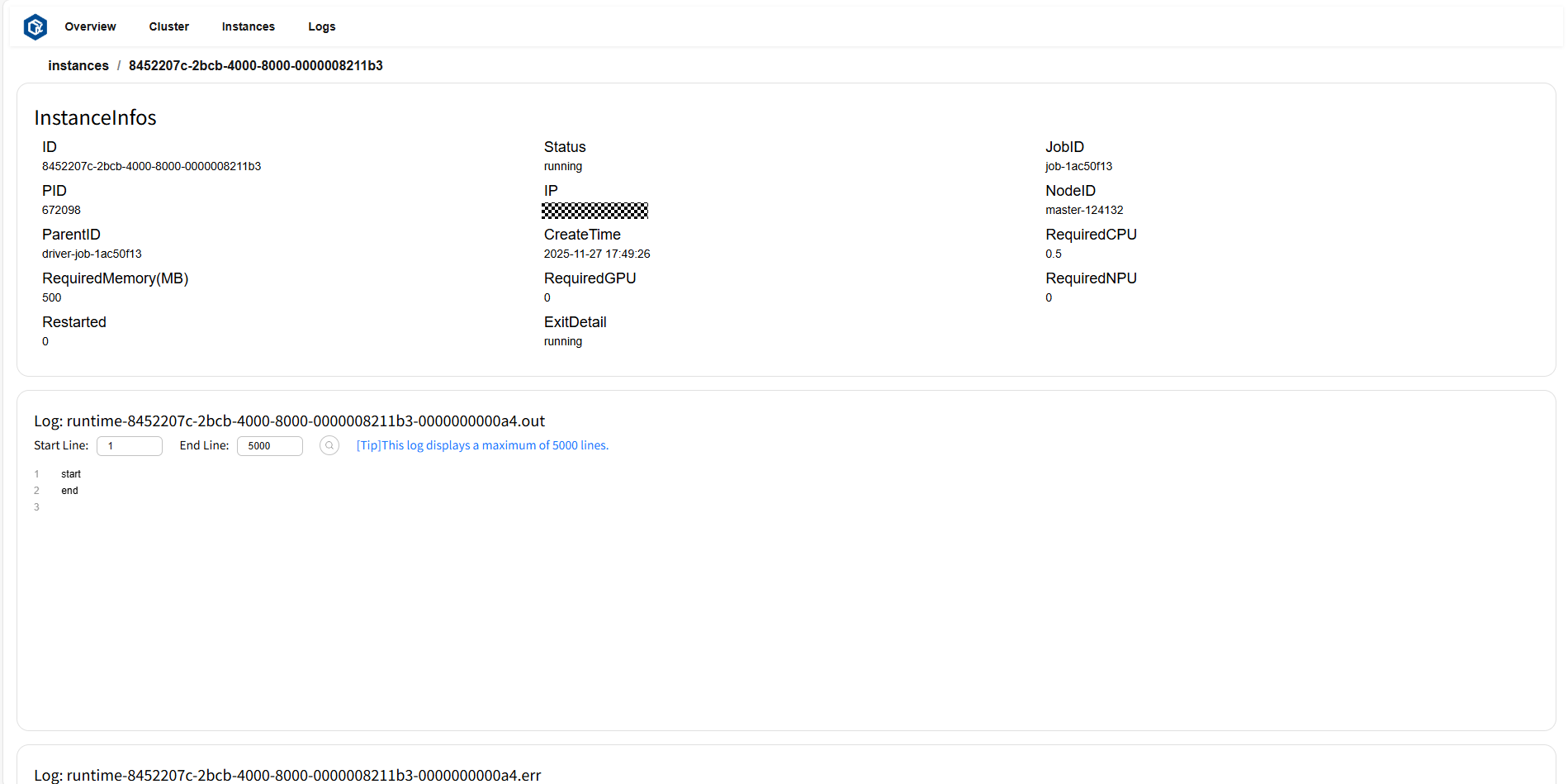Open the Overview page
This screenshot has height=784, width=1568.
pyautogui.click(x=90, y=27)
